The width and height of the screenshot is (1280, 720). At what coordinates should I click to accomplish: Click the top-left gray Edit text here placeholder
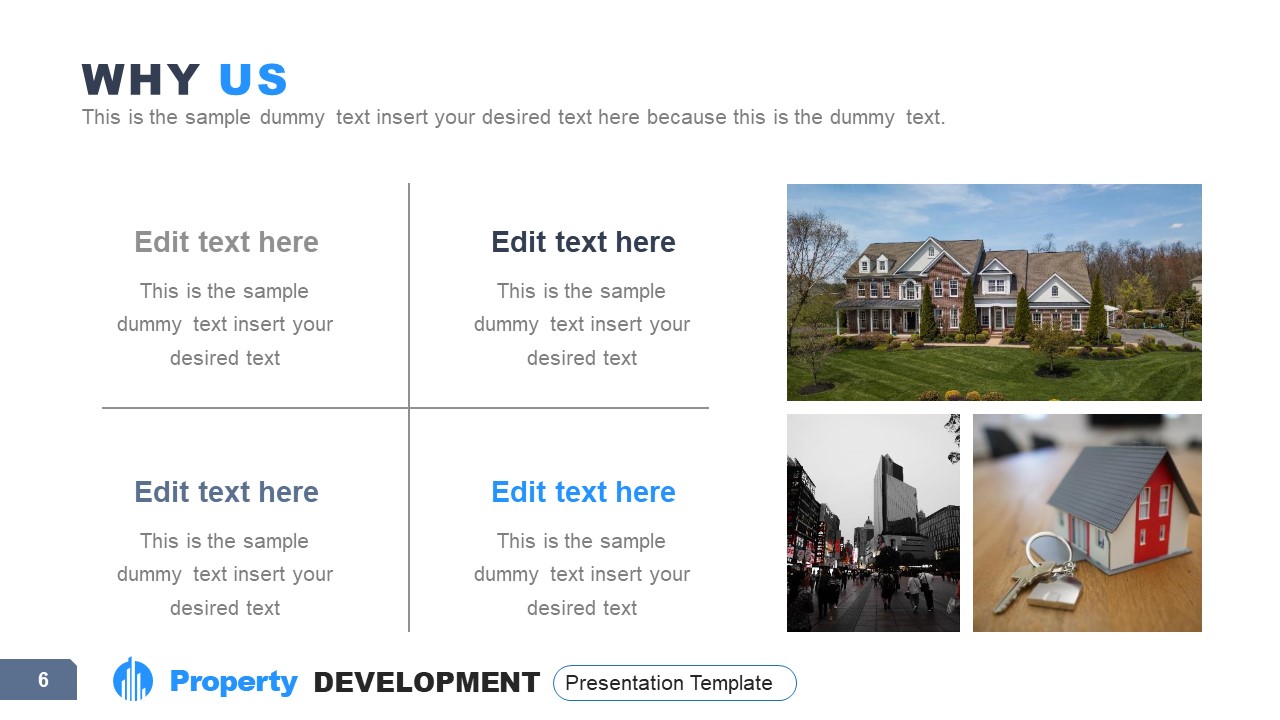point(225,242)
